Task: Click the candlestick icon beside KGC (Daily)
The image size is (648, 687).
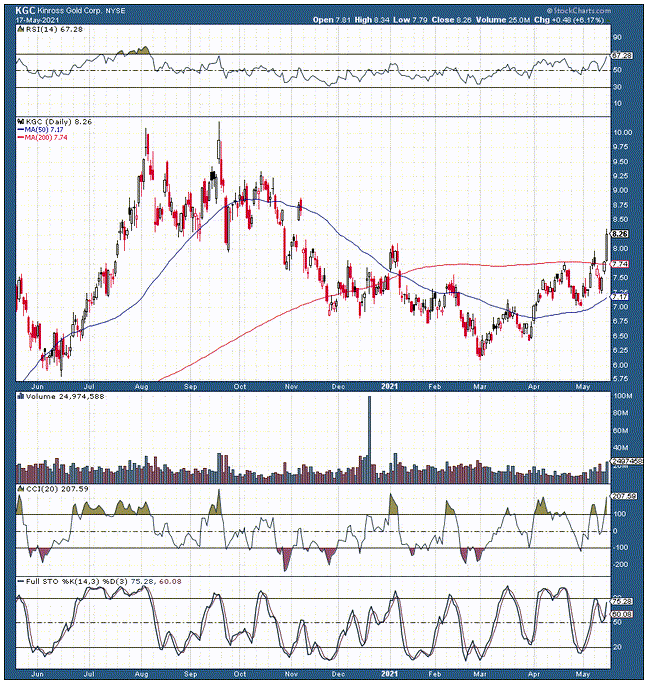Action: [x=20, y=122]
